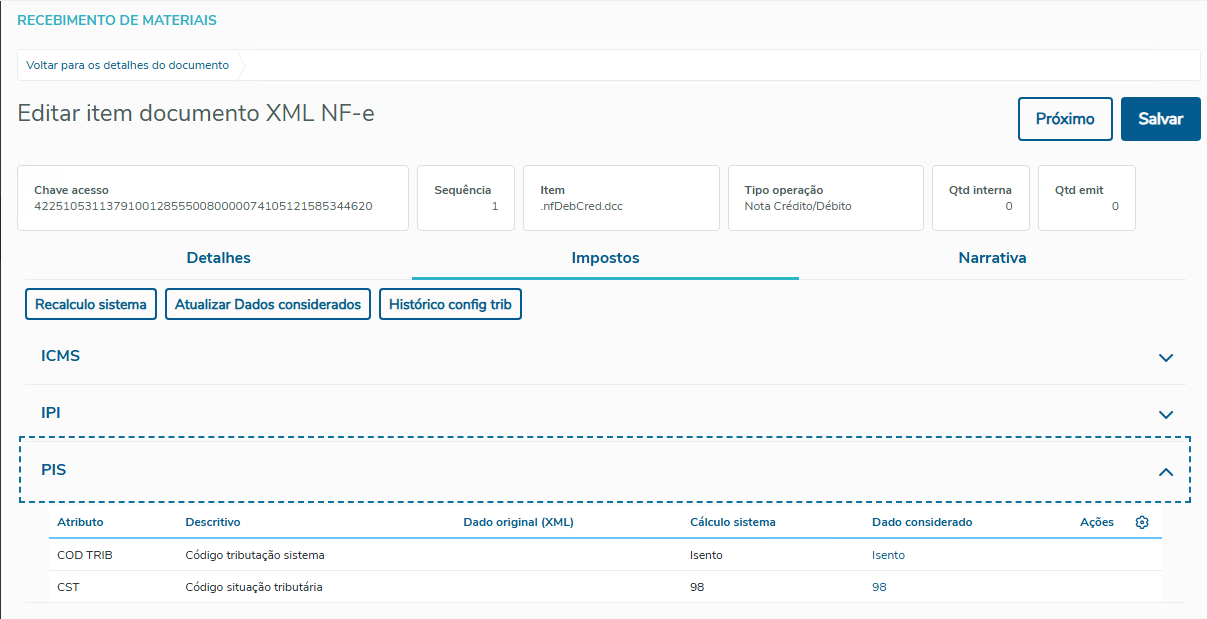Open the Narrativa tab
This screenshot has width=1207, height=619.
(x=992, y=258)
